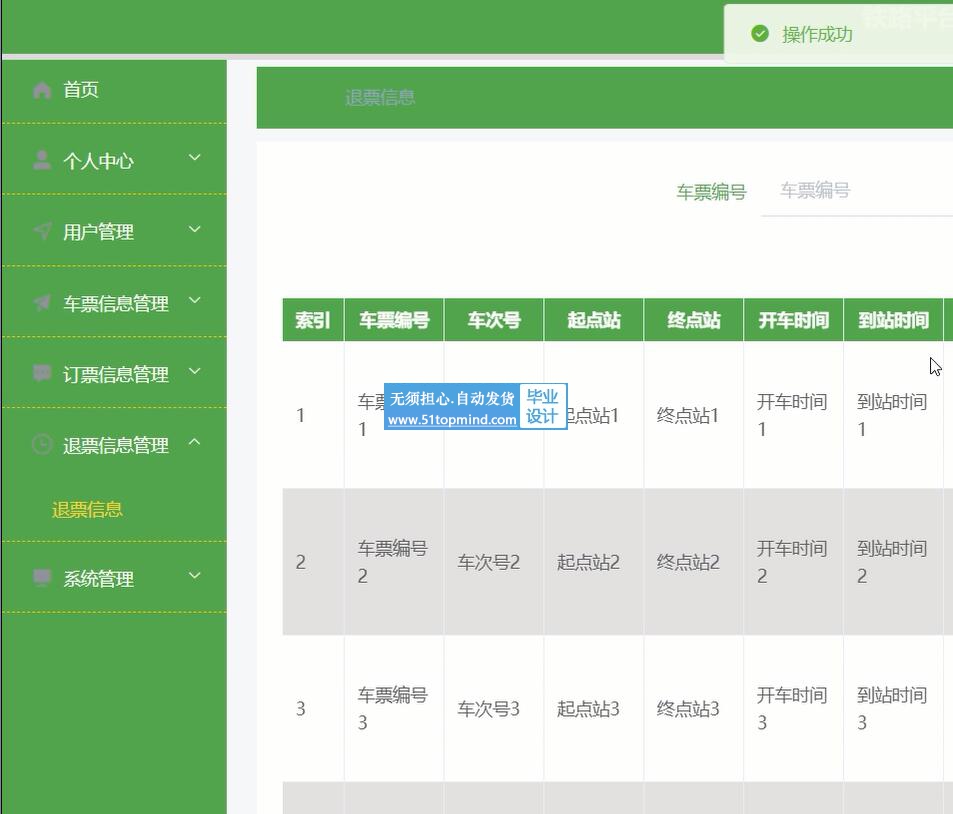Screen dimensions: 953x814
Task: Collapse 退票信息管理 with the up chevron
Action: (194, 442)
